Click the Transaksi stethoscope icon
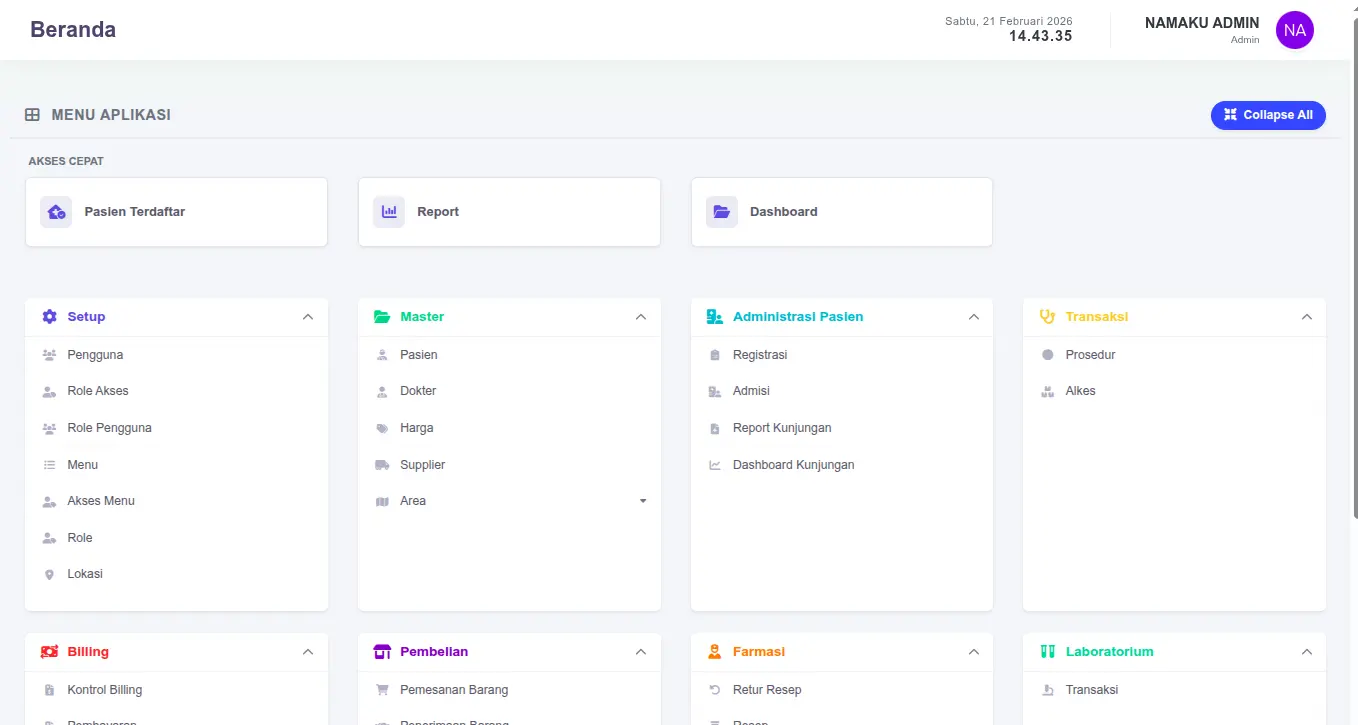Screen dimensions: 1358x725 [x=1047, y=317]
